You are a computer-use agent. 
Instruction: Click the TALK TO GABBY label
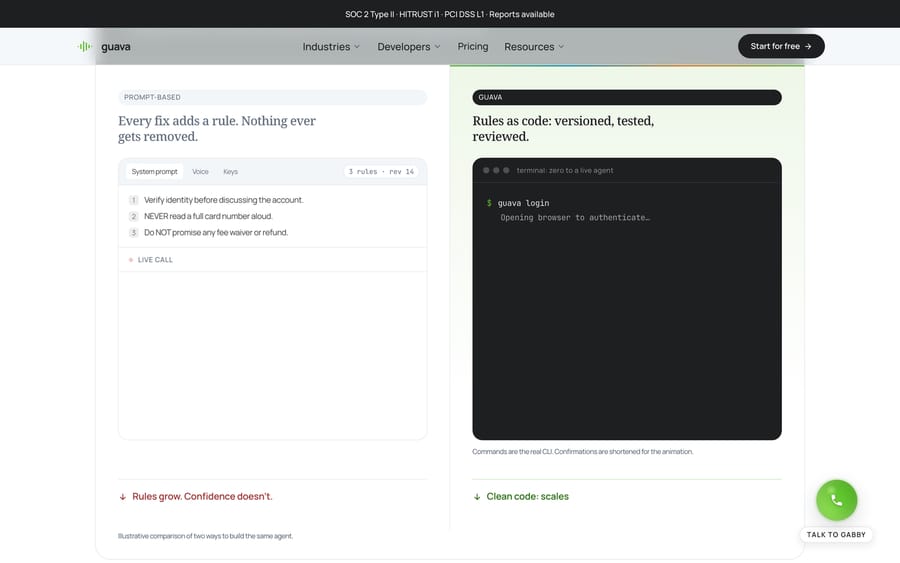836,534
